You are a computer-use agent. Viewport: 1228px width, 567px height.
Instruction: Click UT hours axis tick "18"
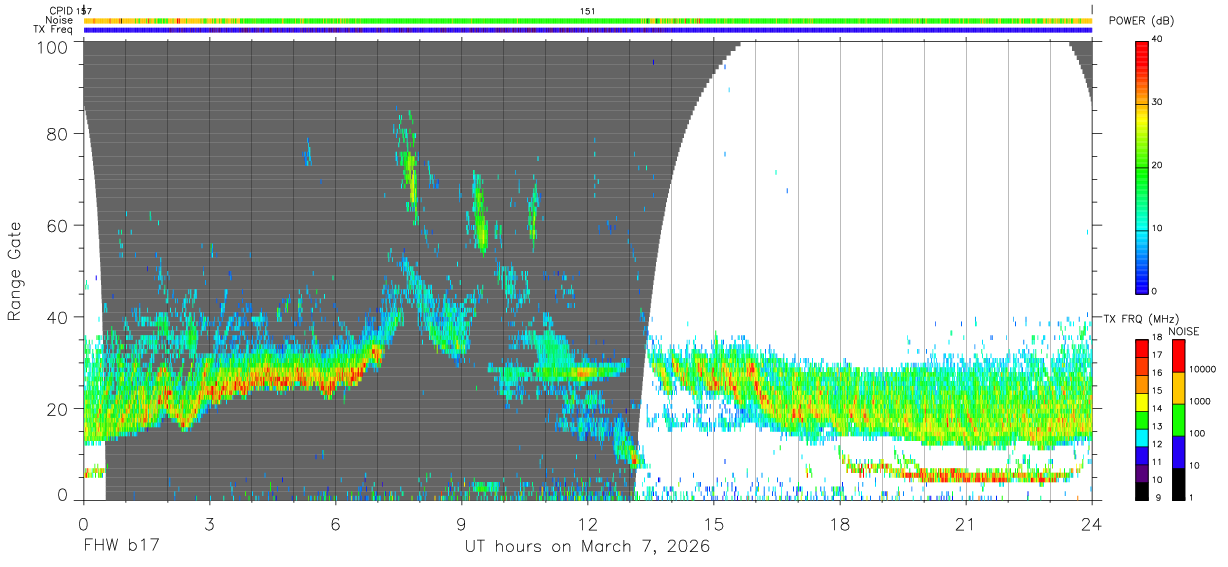pyautogui.click(x=840, y=525)
